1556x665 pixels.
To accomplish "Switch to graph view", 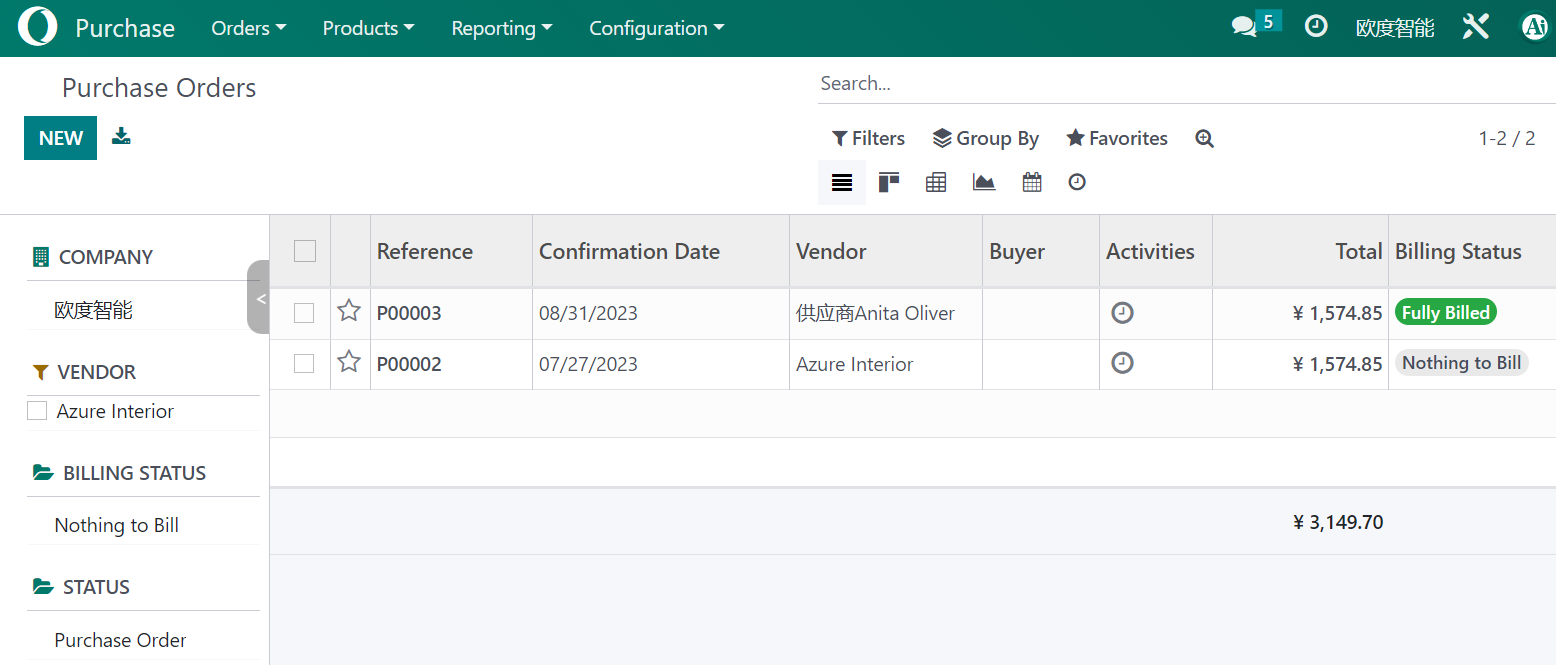I will pos(984,182).
